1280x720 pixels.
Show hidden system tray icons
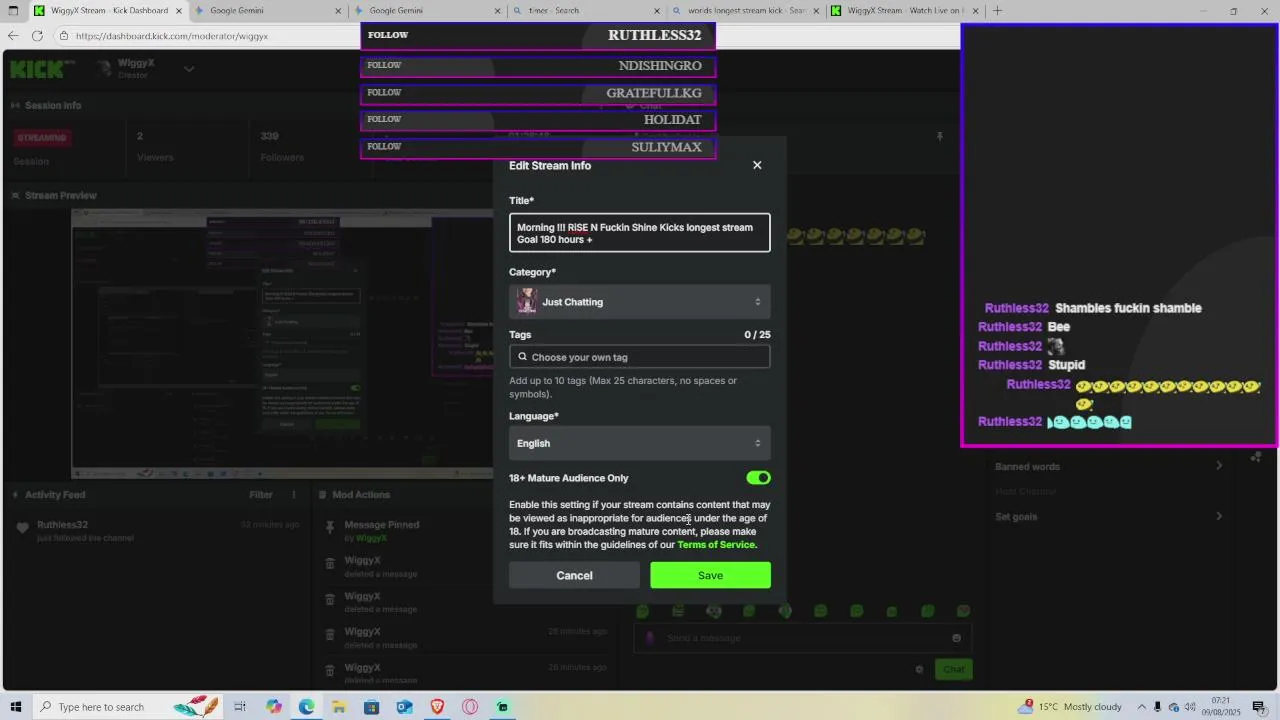(1141, 707)
